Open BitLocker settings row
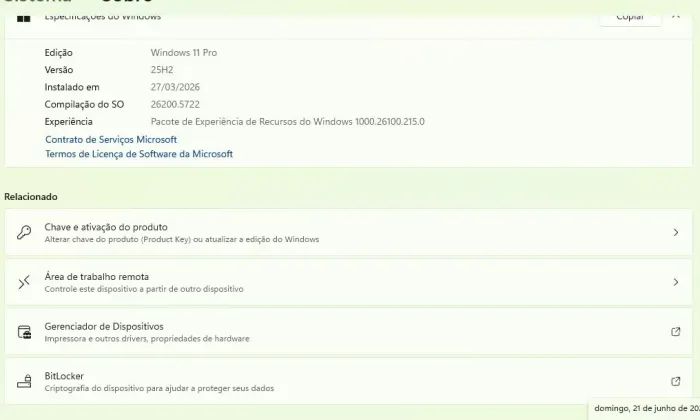Image resolution: width=700 pixels, height=420 pixels. [x=348, y=381]
